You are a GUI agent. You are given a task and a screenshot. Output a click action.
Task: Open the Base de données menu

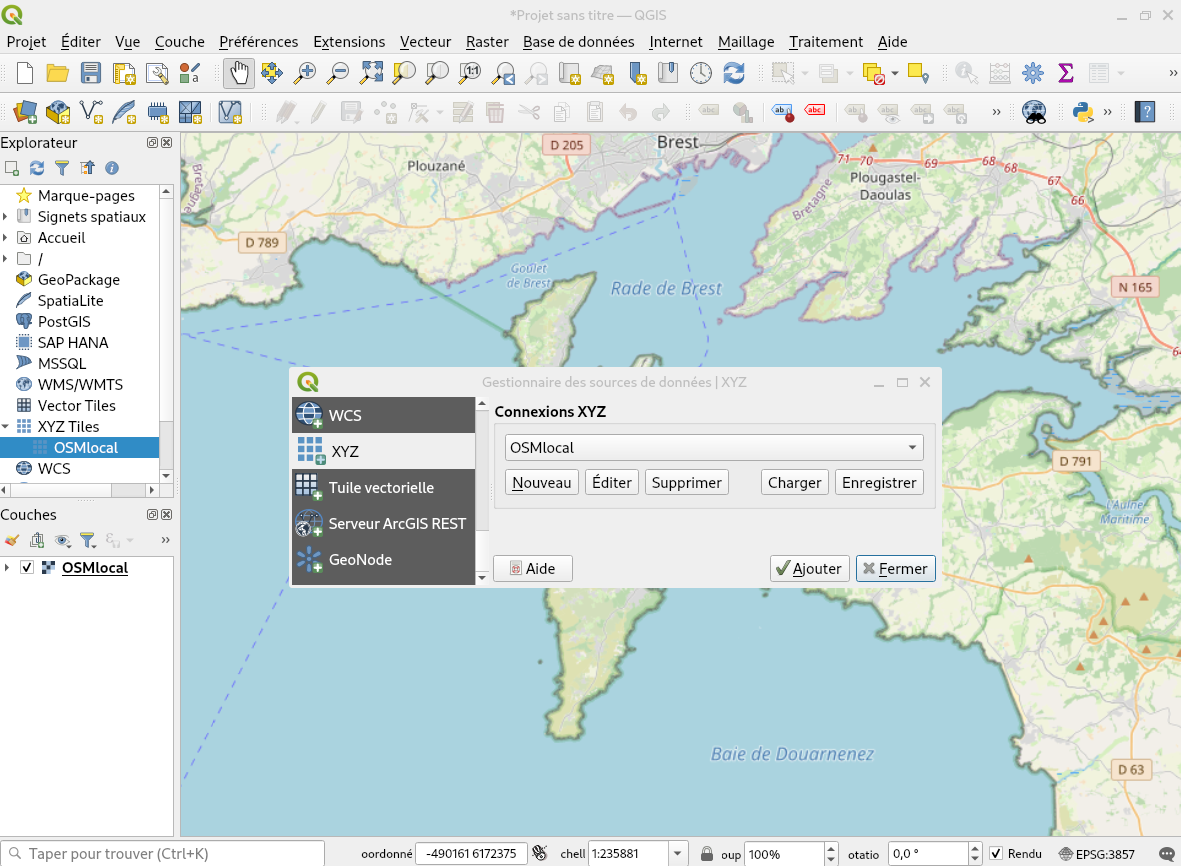pos(578,41)
